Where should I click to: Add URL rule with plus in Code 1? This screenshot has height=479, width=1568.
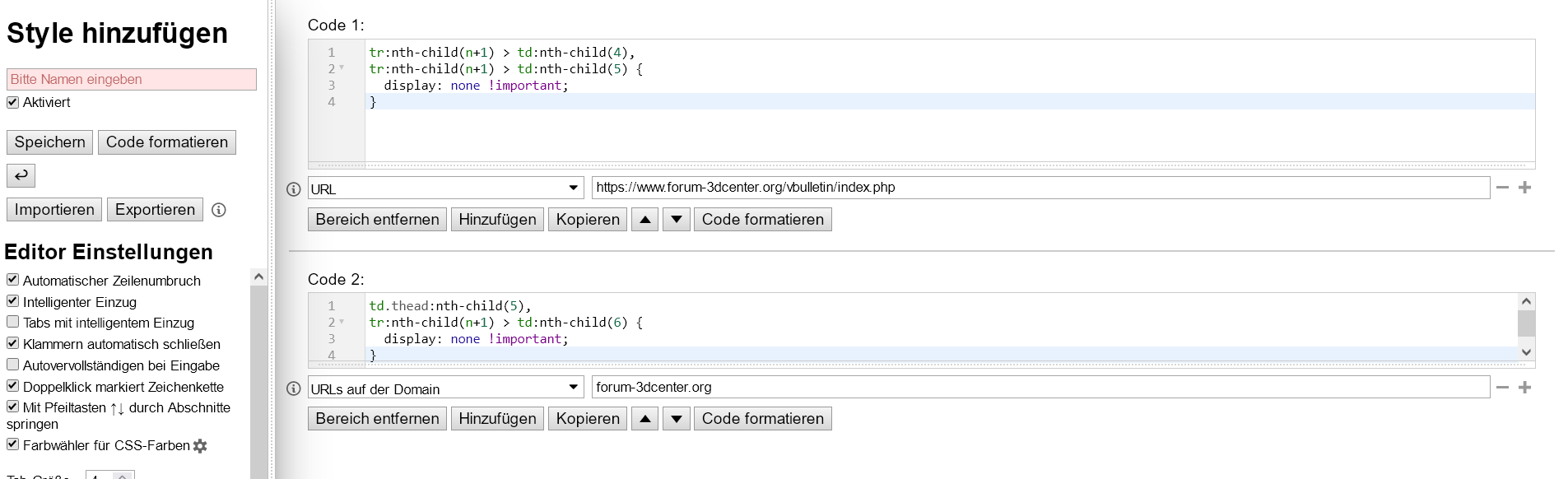[x=1524, y=188]
